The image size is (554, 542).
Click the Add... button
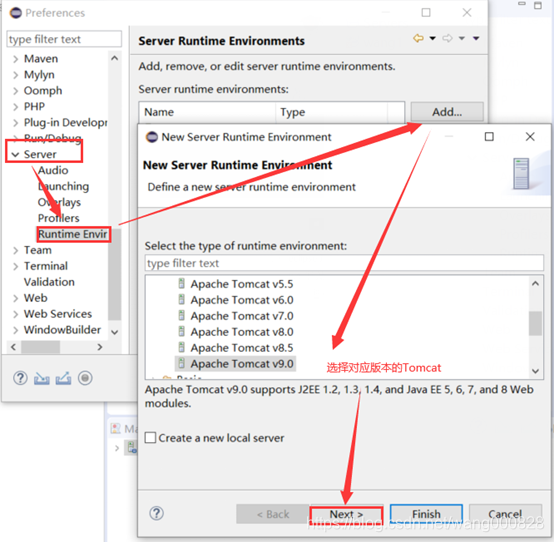point(447,112)
